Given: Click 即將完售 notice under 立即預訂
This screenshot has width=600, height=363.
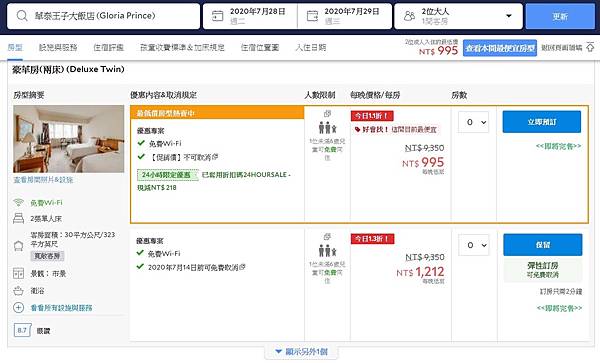Looking at the screenshot, I should 558,146.
